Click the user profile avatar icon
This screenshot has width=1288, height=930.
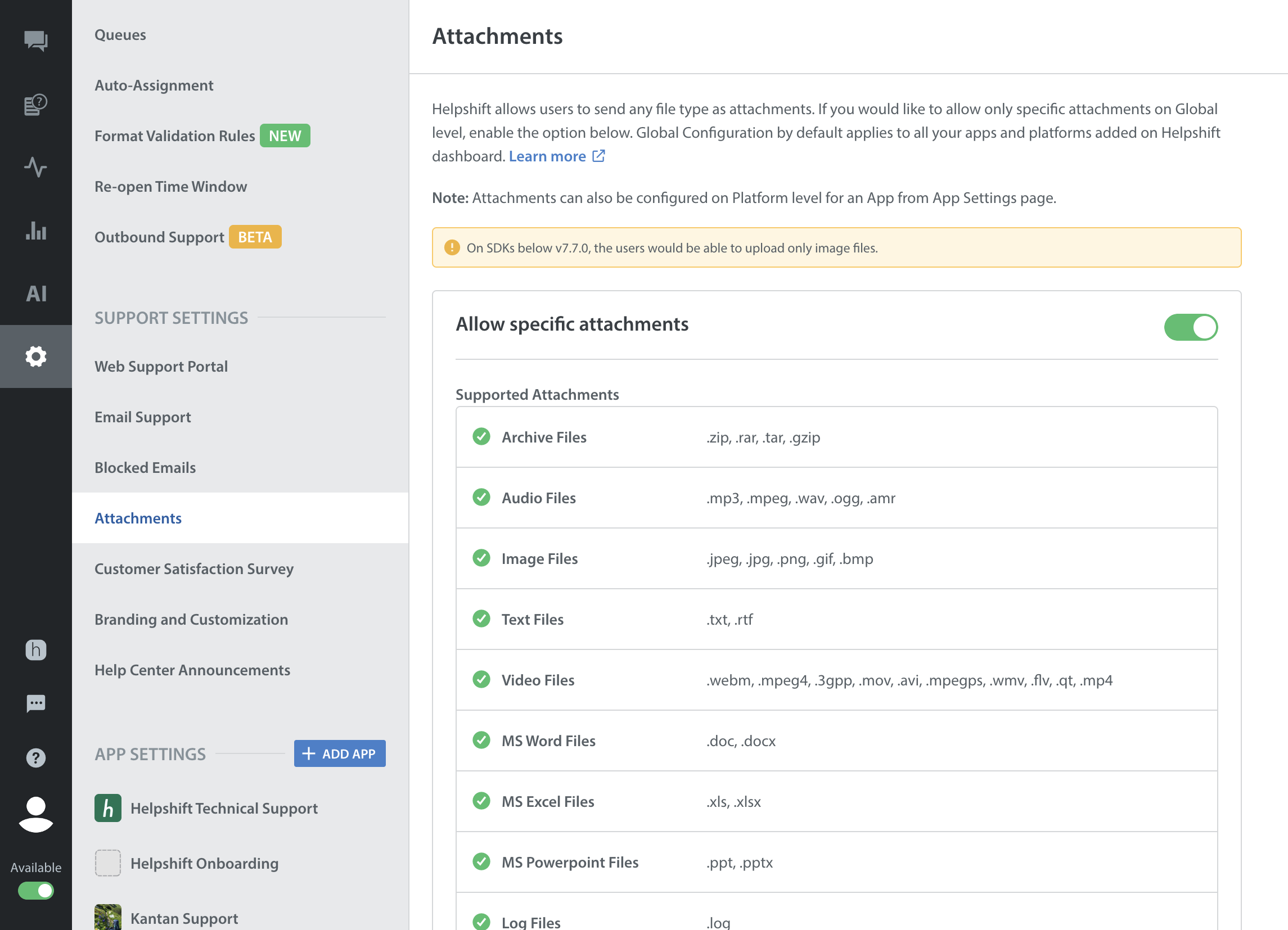[x=36, y=814]
